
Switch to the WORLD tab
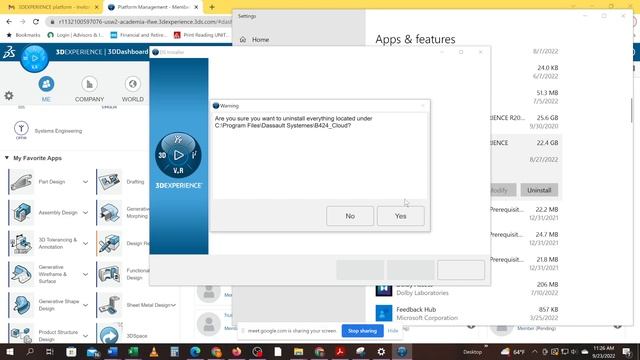pyautogui.click(x=133, y=89)
